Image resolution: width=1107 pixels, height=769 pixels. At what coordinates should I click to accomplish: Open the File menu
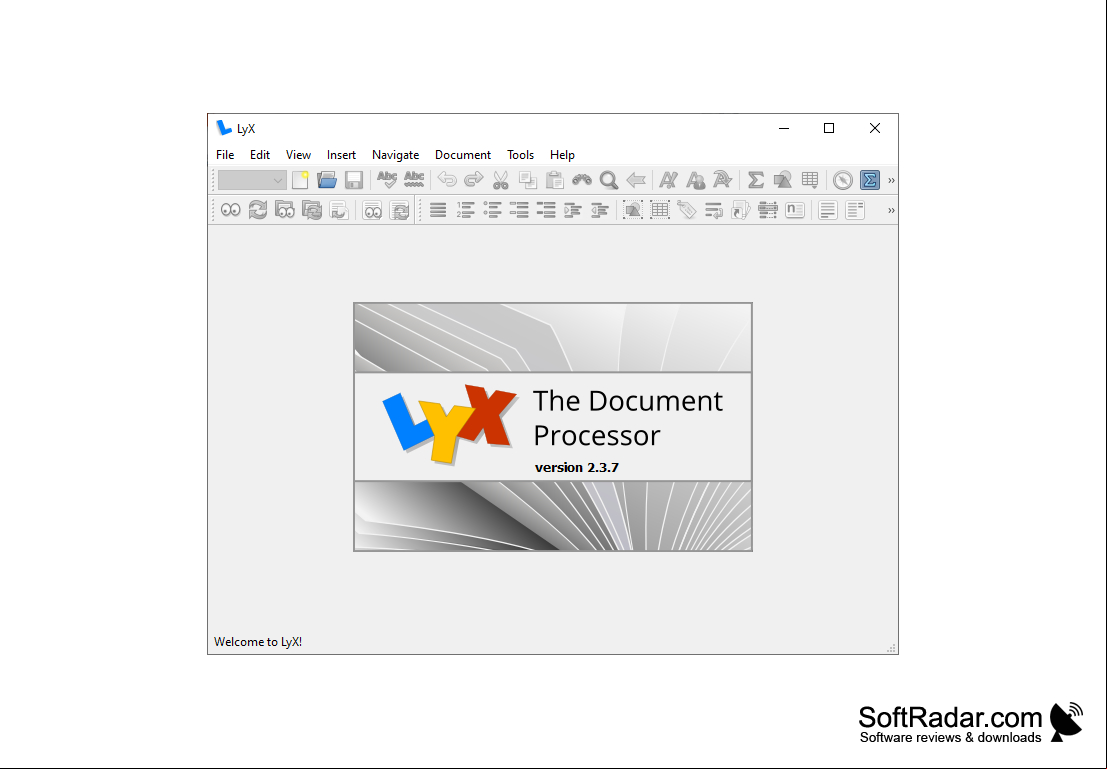click(225, 155)
